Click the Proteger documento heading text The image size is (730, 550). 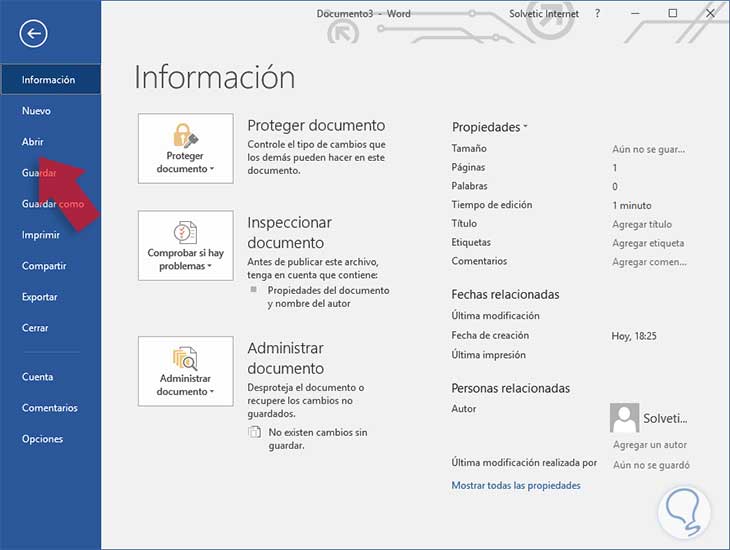click(316, 125)
